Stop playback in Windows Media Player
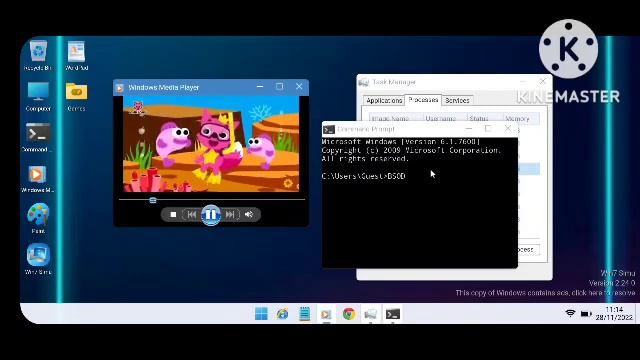Viewport: 640px width, 360px height. [173, 214]
